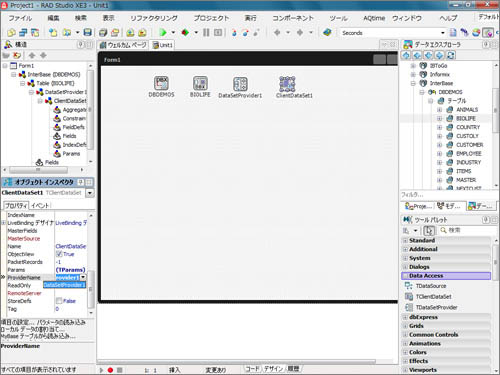
Task: Click the Pause program toolbar icon
Action: (x=206, y=32)
